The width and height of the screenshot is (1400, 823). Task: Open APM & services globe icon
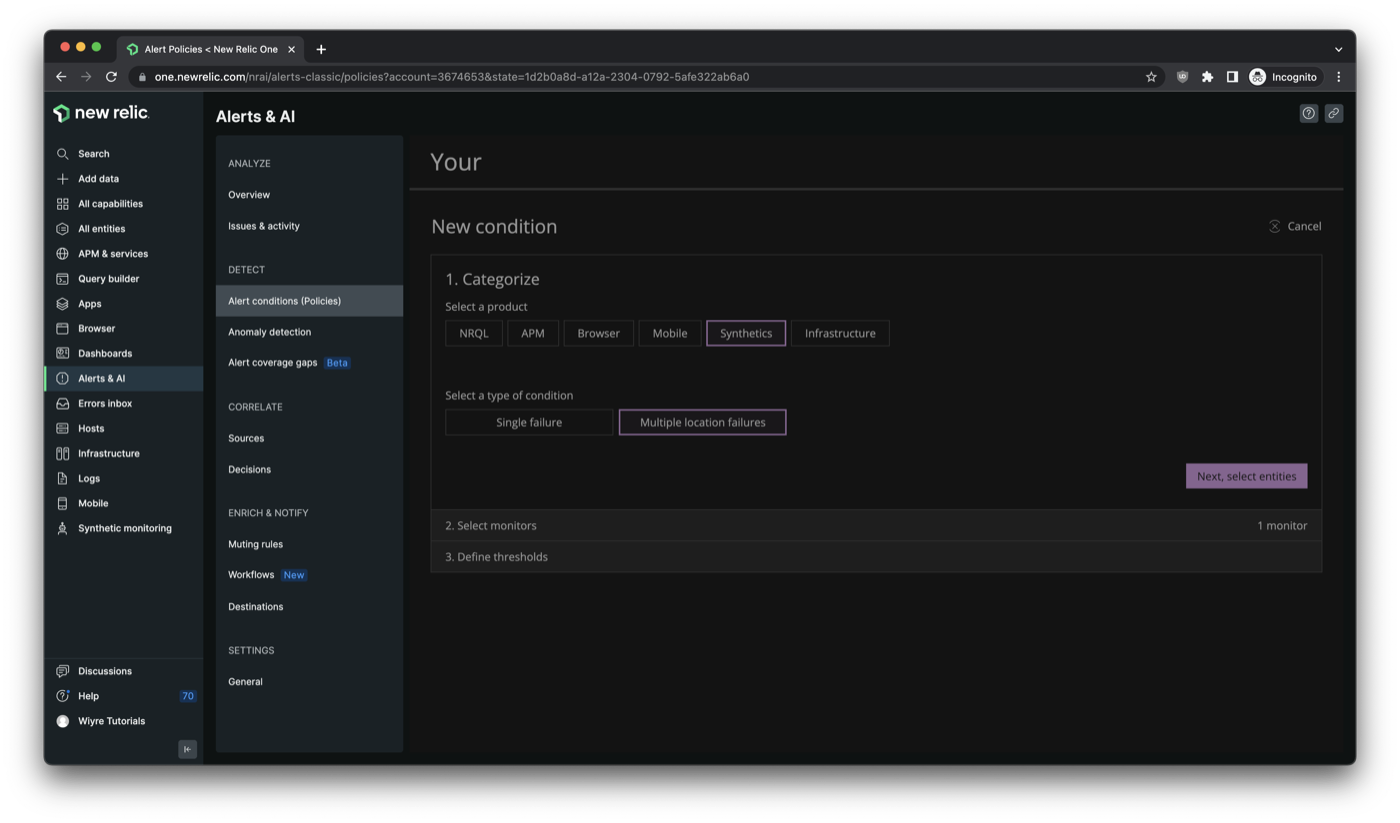(x=62, y=254)
